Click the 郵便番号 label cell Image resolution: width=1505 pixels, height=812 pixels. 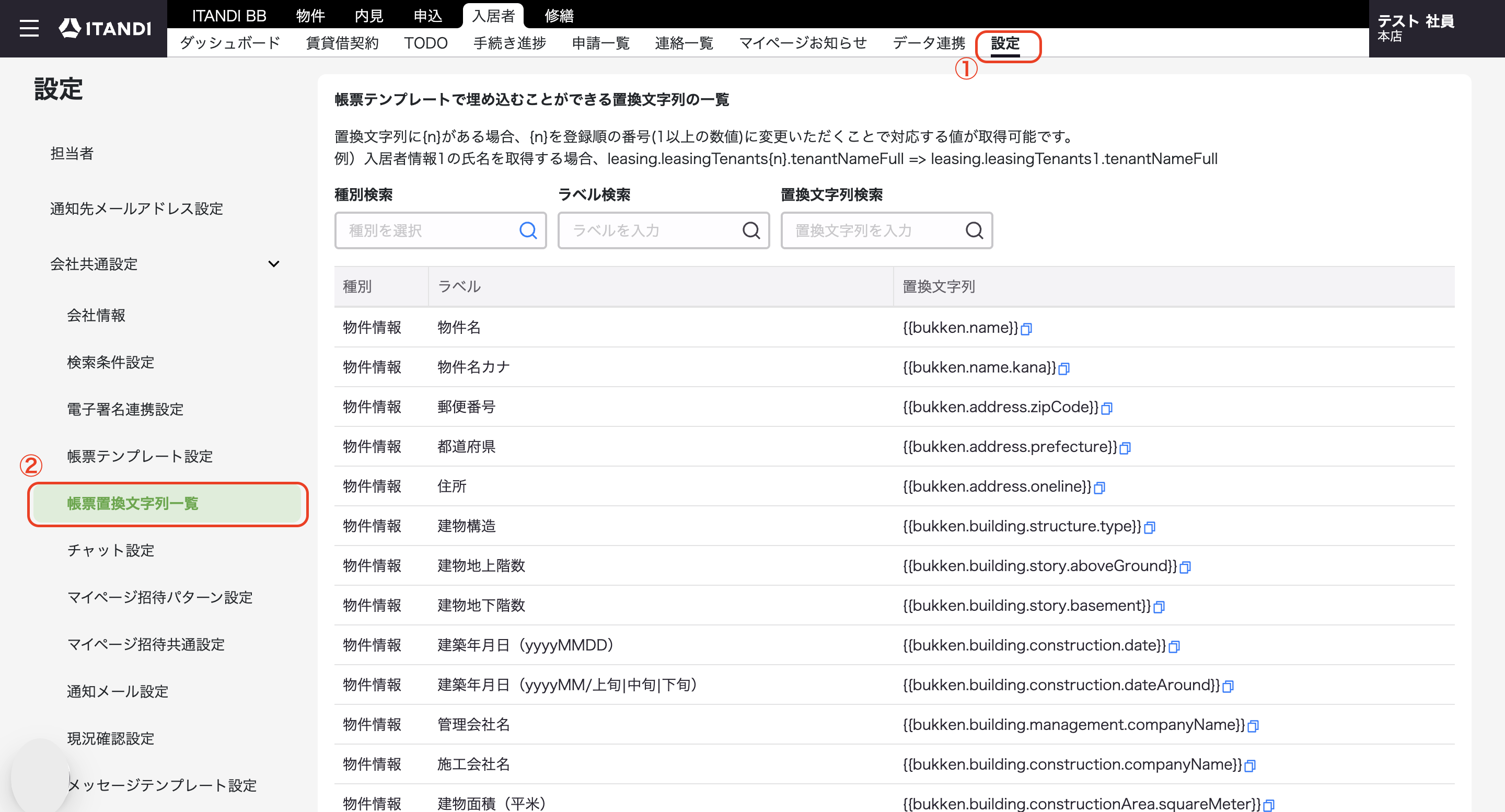(466, 407)
